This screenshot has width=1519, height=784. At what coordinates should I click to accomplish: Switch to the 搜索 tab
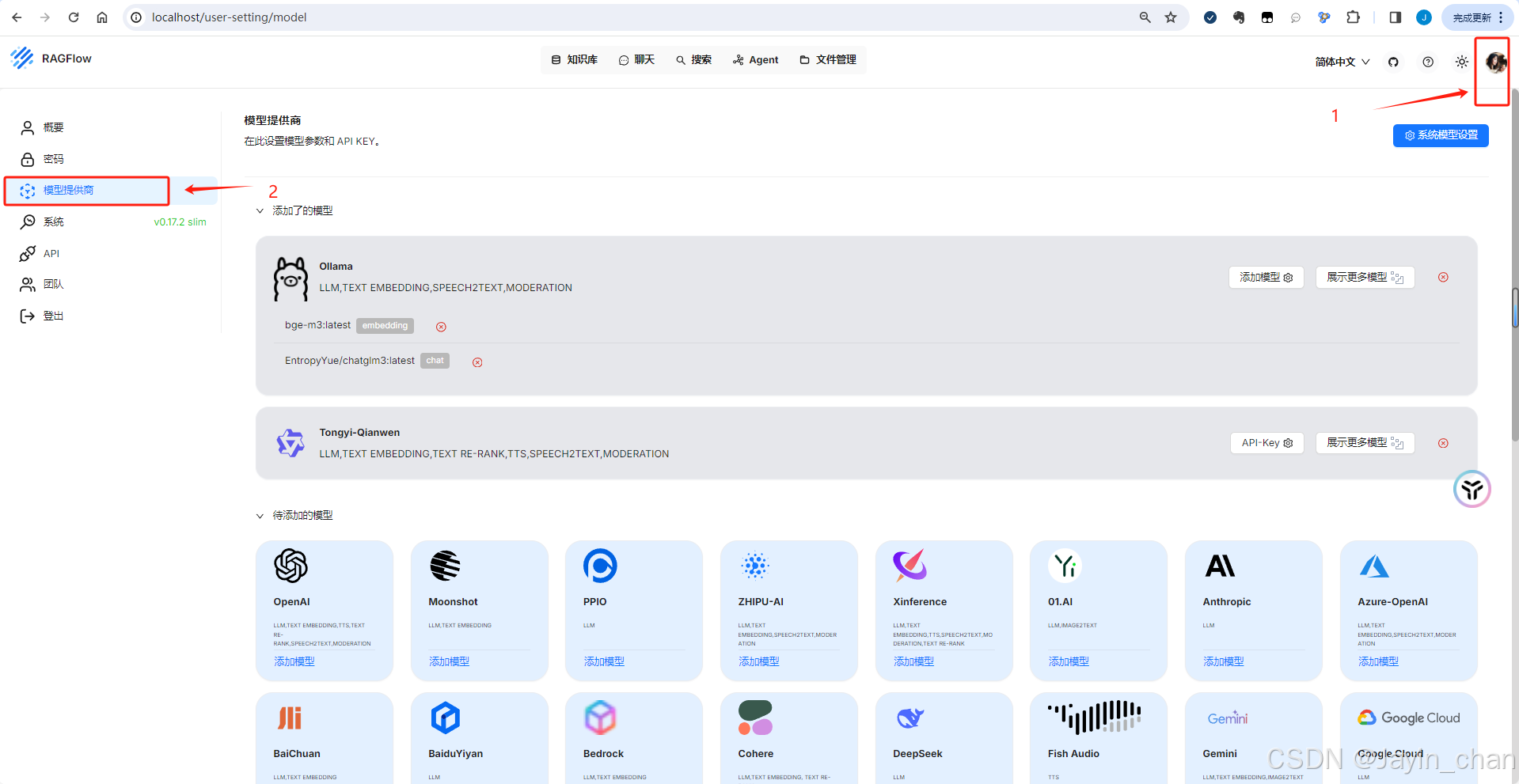click(694, 59)
